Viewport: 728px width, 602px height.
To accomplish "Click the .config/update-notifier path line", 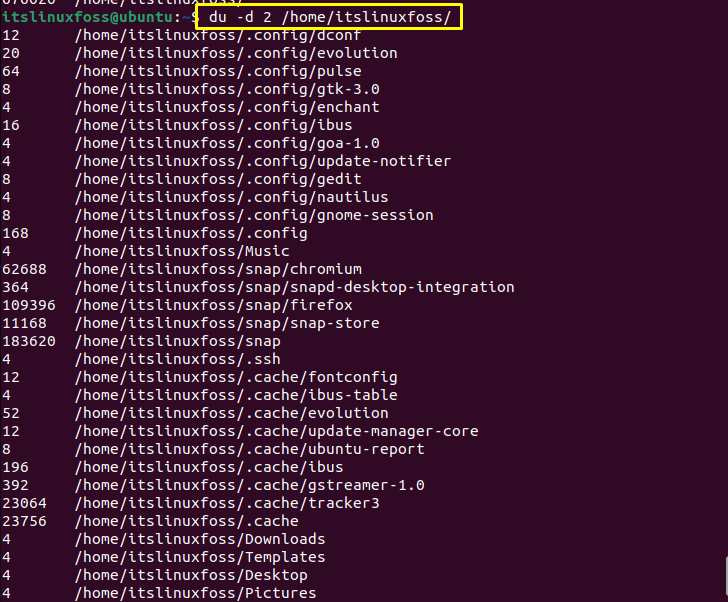I will click(263, 162).
